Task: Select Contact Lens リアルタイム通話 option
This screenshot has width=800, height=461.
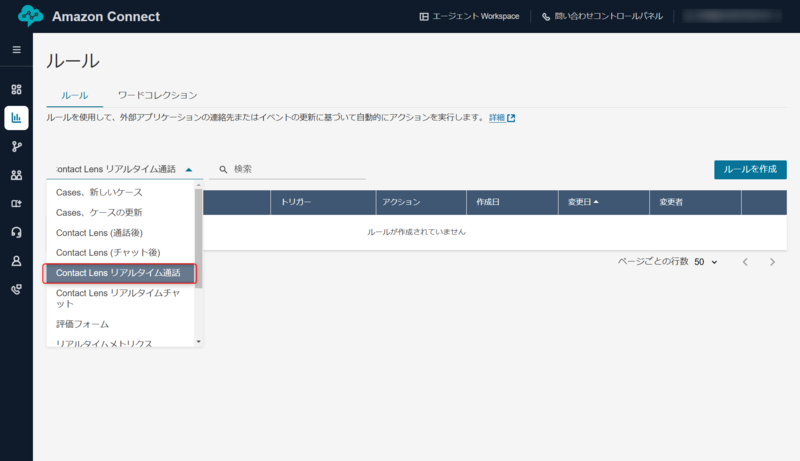Action: 120,273
